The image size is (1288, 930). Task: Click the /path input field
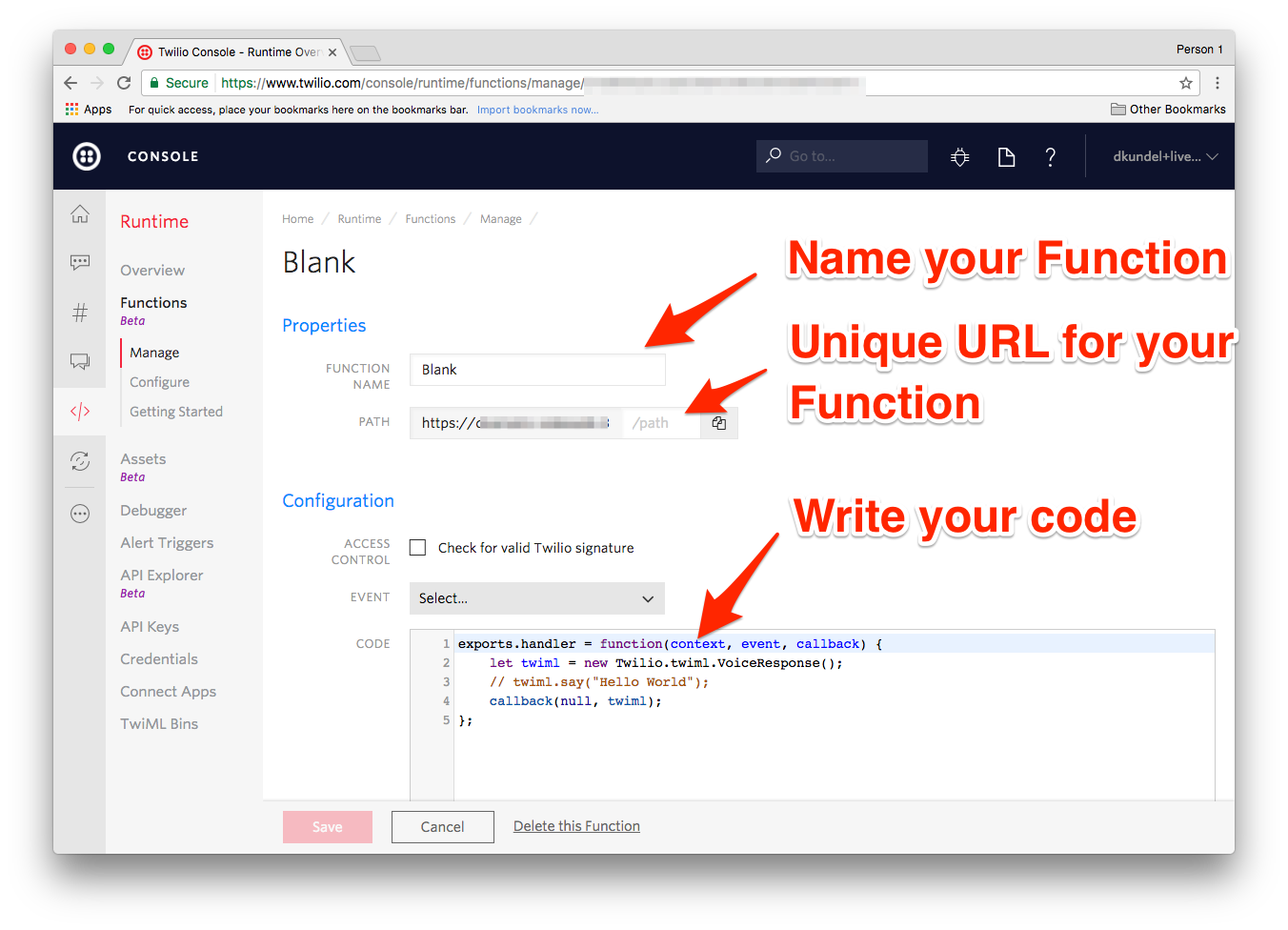(x=662, y=423)
